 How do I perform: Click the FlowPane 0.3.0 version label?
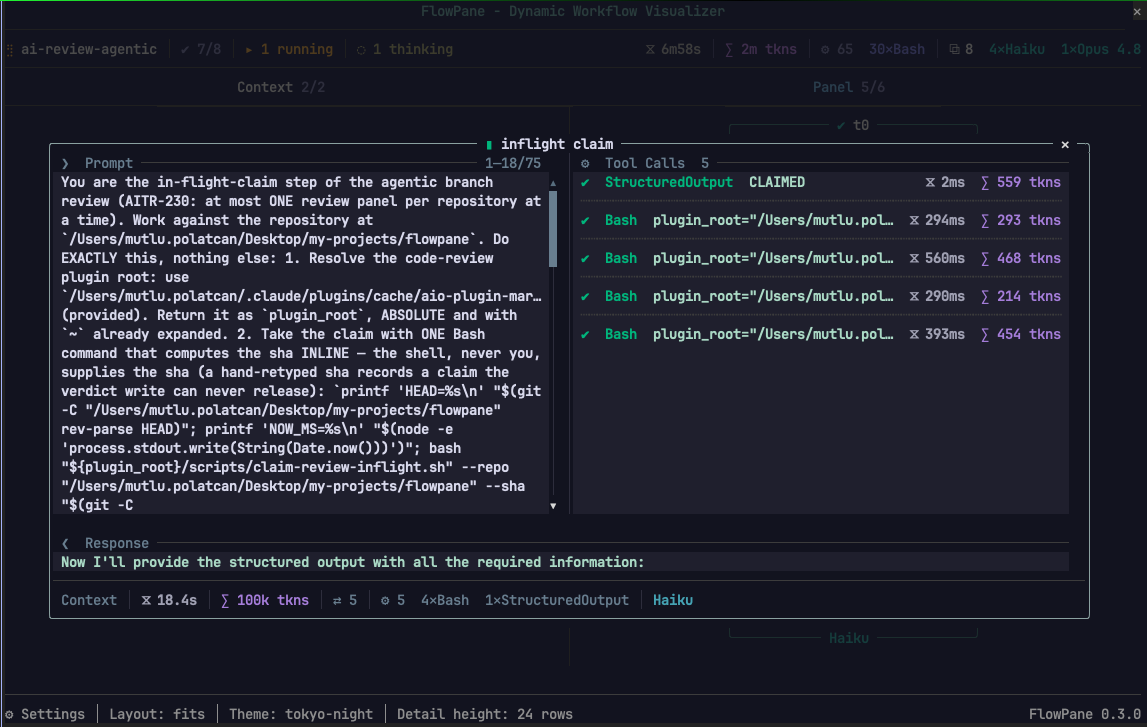pyautogui.click(x=1085, y=714)
